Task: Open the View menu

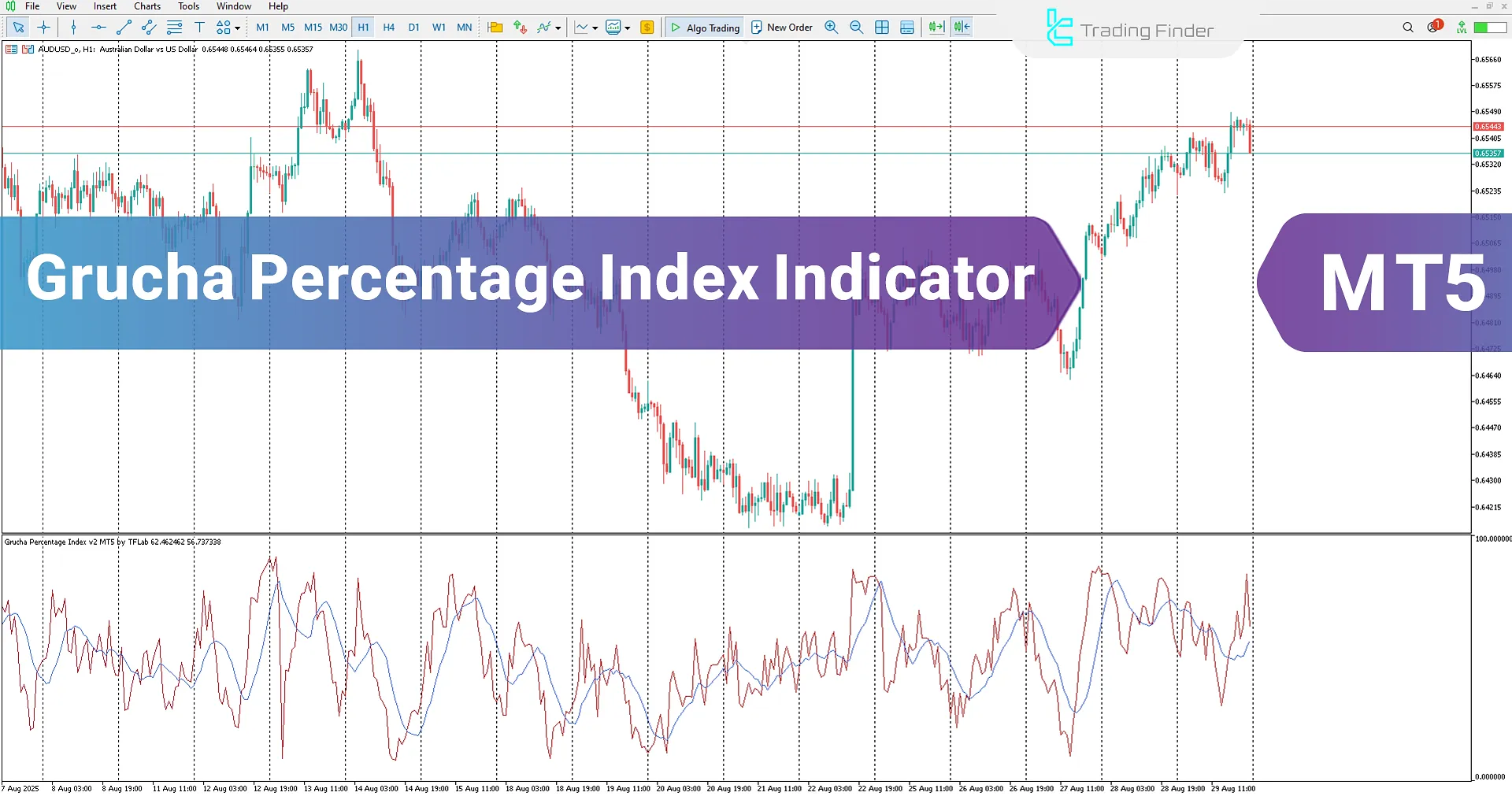Action: pos(67,6)
